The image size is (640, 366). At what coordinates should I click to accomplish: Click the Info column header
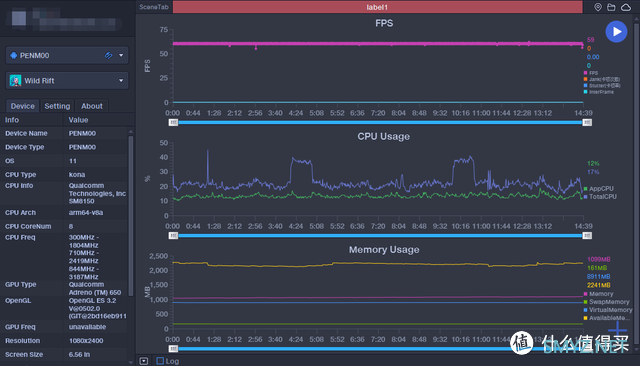coord(12,120)
